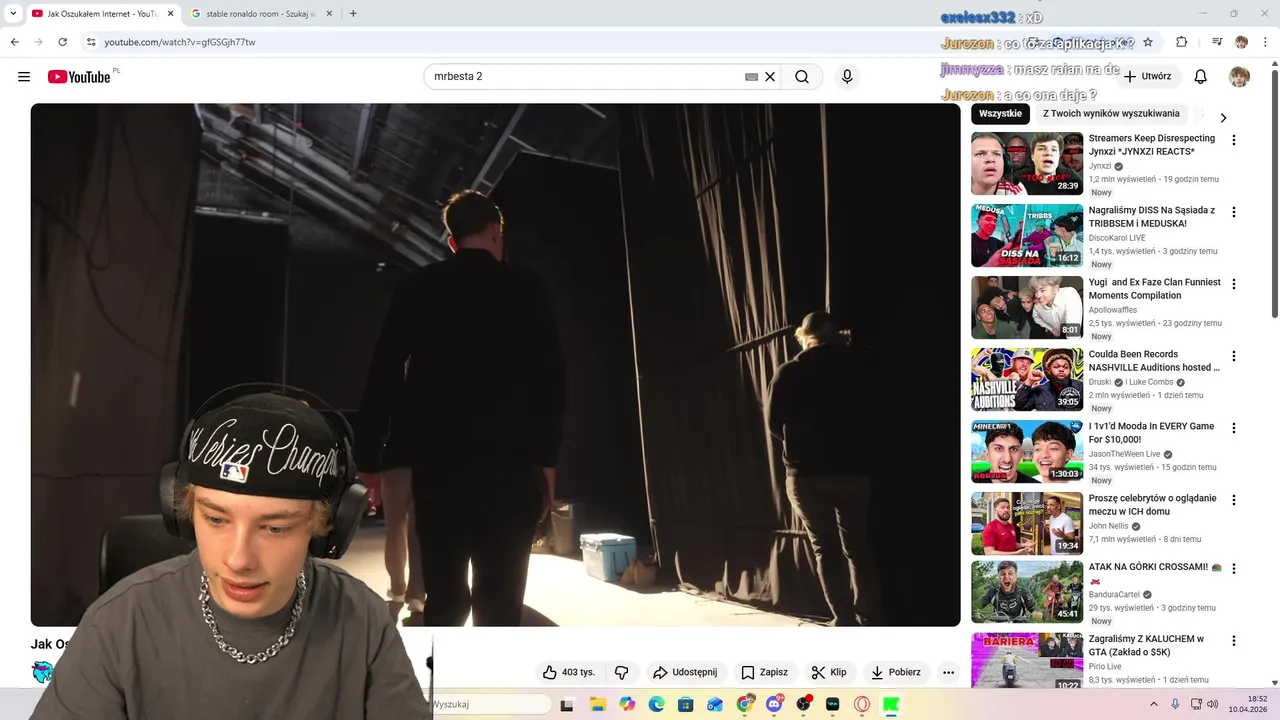Click the address bar URL
Image resolution: width=1280 pixels, height=720 pixels.
(180, 42)
